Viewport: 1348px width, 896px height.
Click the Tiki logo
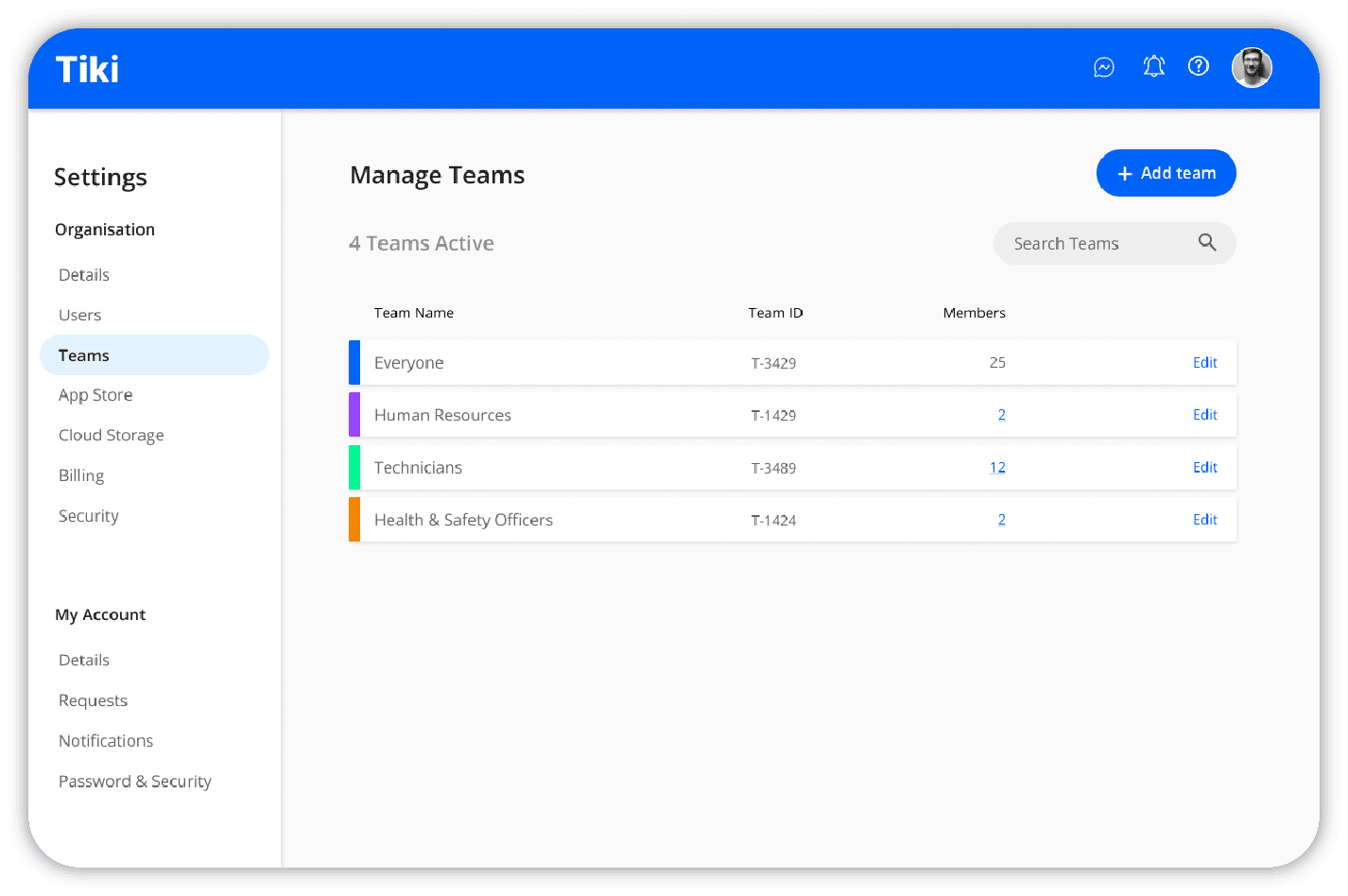[87, 70]
